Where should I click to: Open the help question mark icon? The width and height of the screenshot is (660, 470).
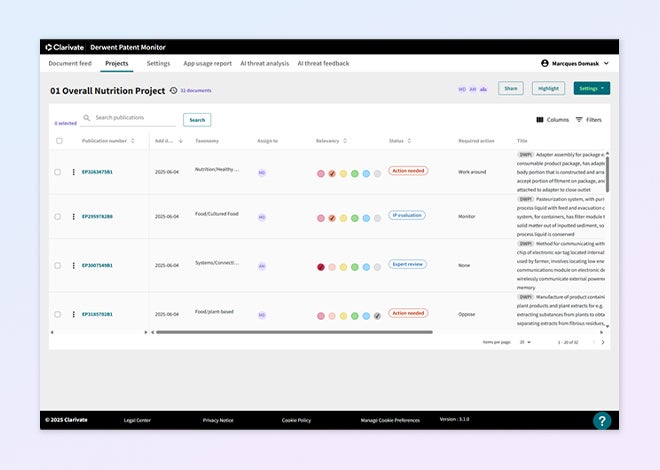[x=601, y=421]
